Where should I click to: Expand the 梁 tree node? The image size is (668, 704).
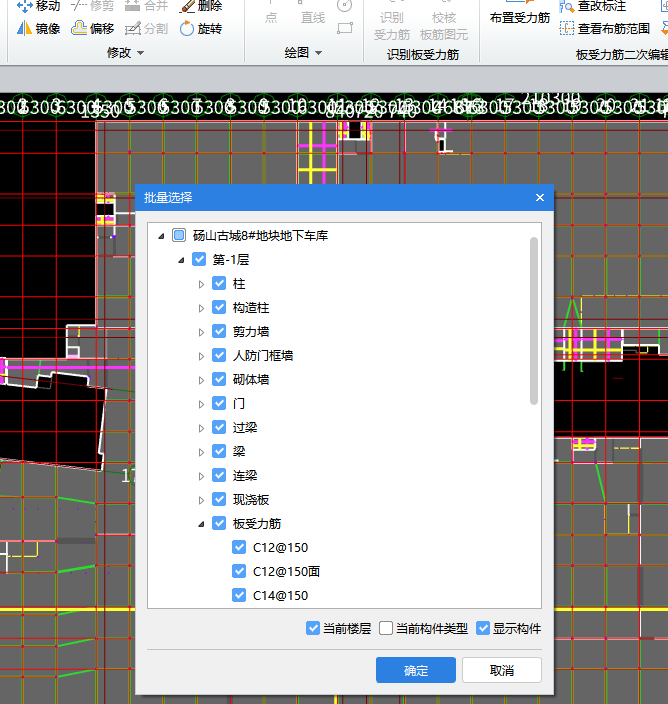201,452
